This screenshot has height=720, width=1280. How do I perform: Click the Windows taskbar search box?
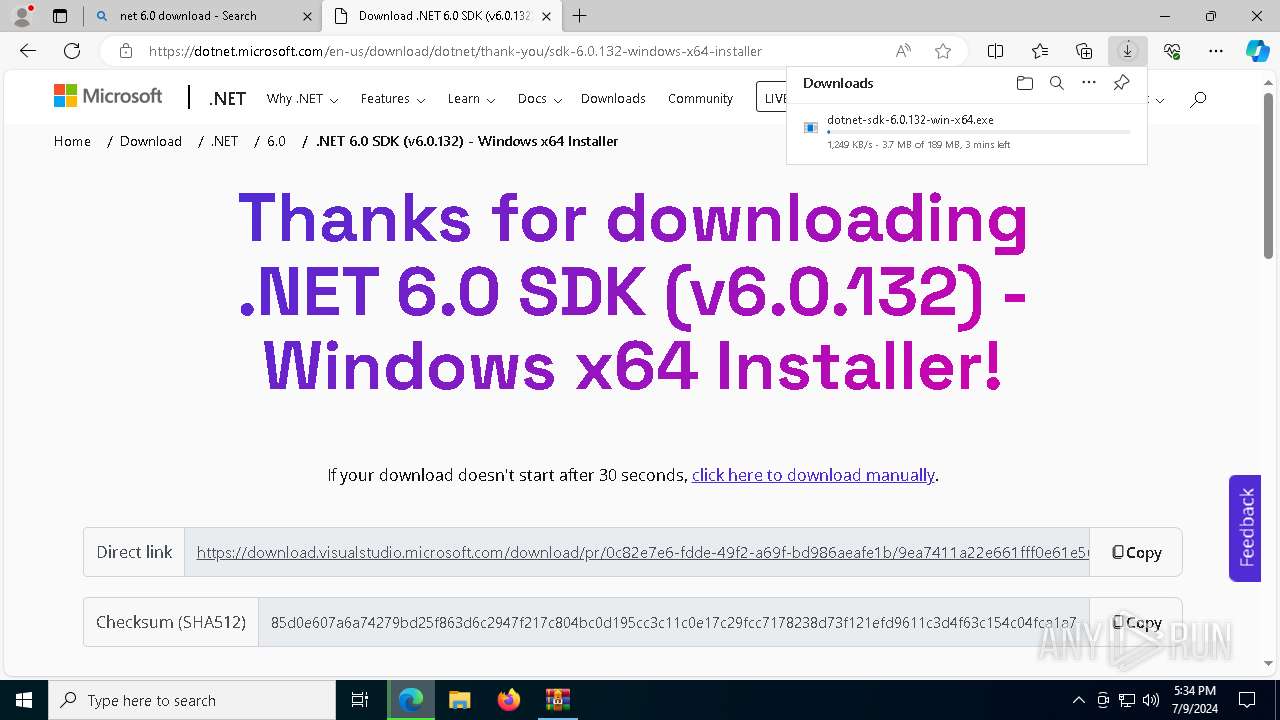point(192,700)
